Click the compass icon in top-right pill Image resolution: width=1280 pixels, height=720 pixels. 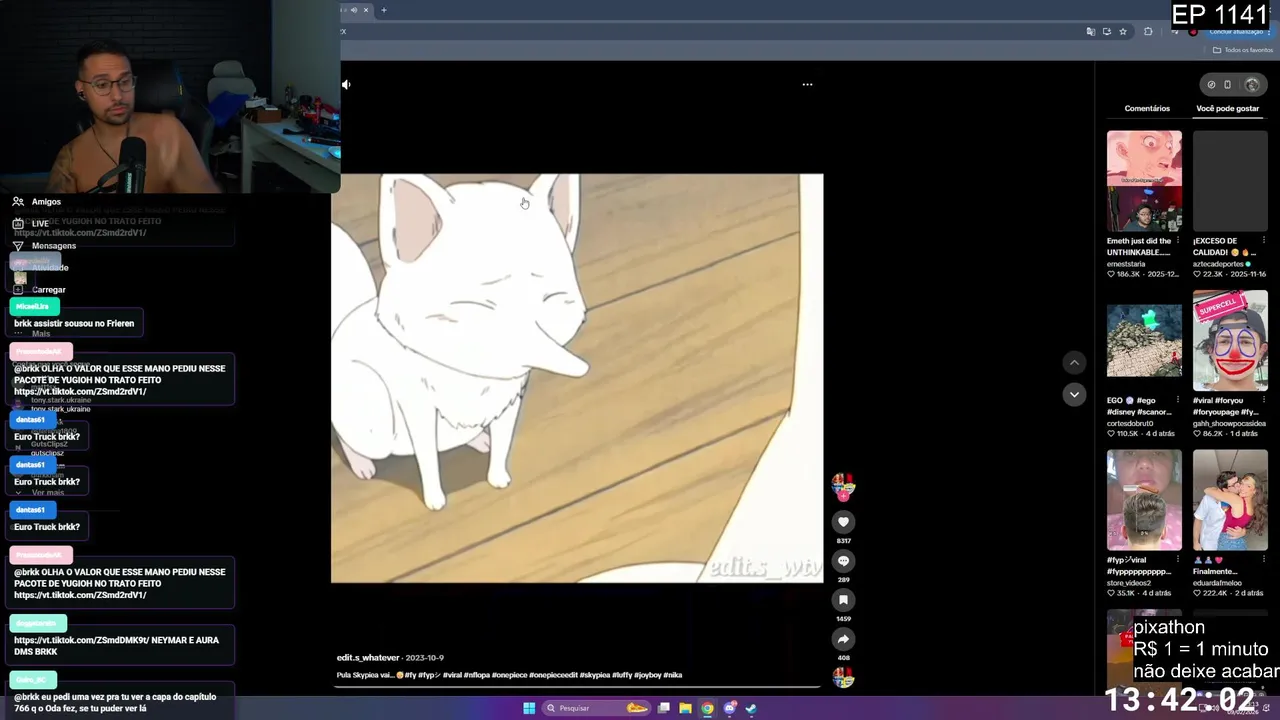tap(1211, 85)
